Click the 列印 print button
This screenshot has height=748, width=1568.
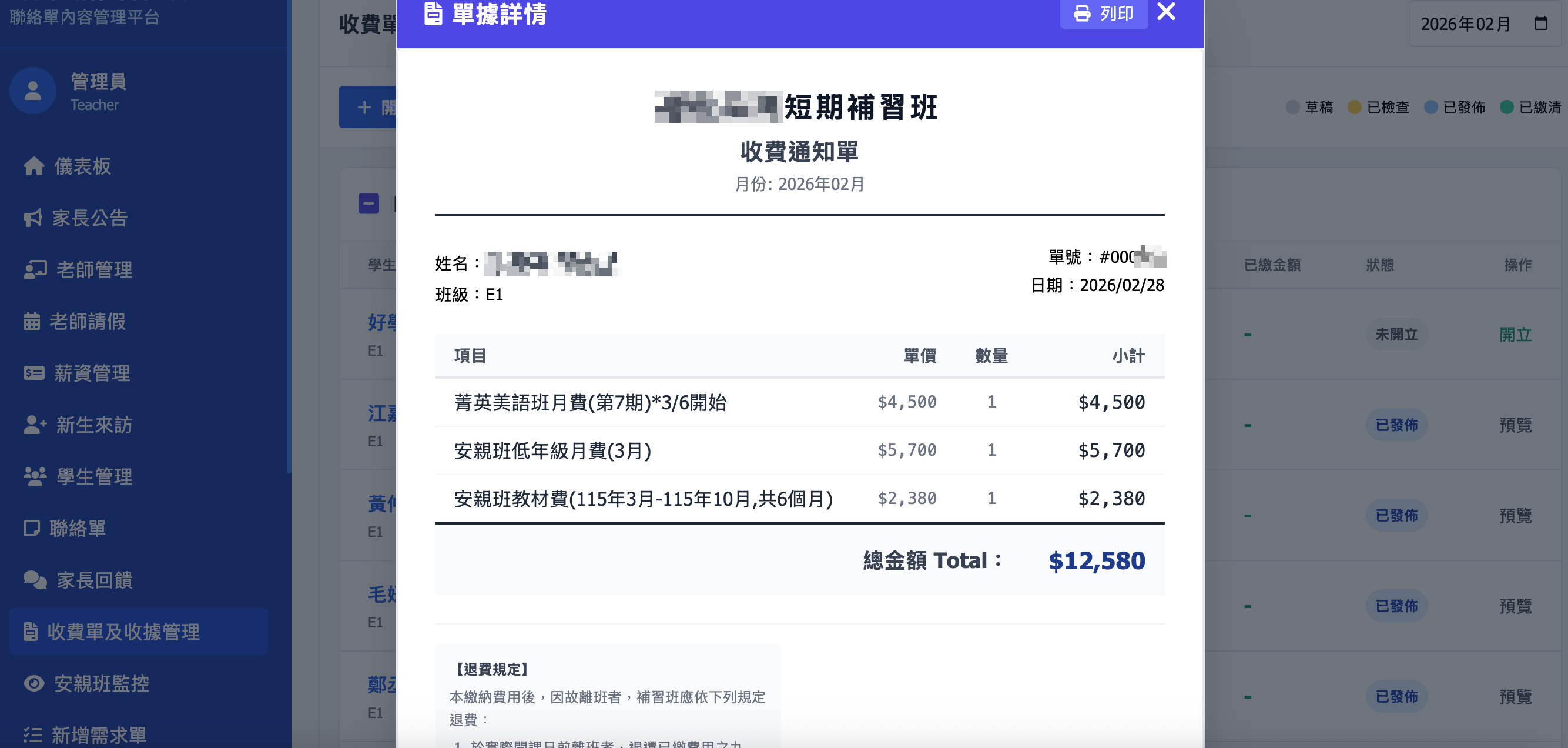point(1104,14)
